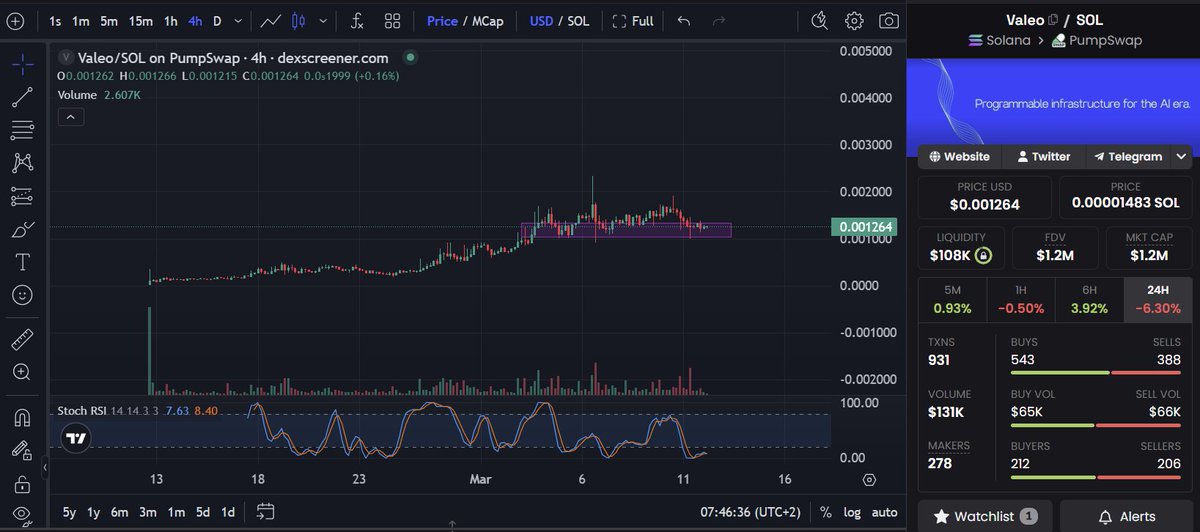Select the crosshair cursor tool
1200x532 pixels.
pyautogui.click(x=23, y=64)
